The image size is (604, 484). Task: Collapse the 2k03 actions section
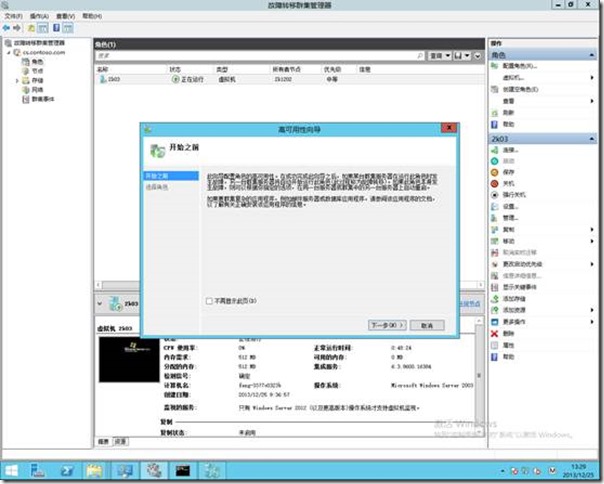click(592, 139)
